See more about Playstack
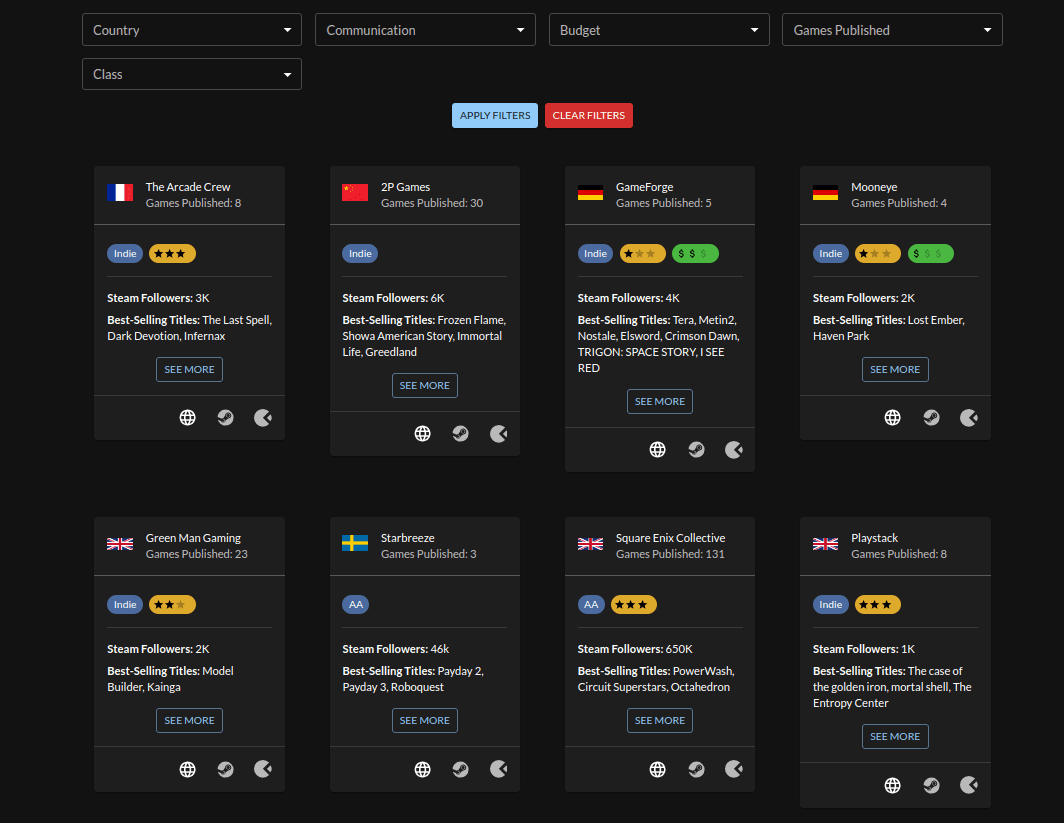The width and height of the screenshot is (1064, 823). pos(895,737)
